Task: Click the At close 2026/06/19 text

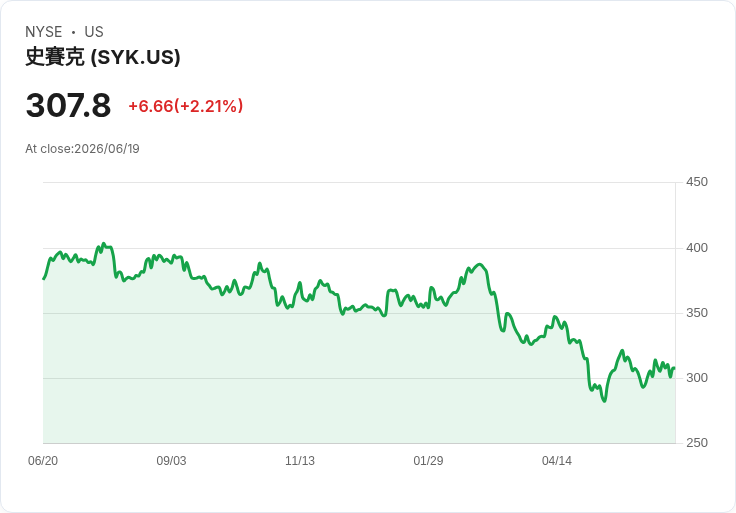Action: tap(82, 149)
